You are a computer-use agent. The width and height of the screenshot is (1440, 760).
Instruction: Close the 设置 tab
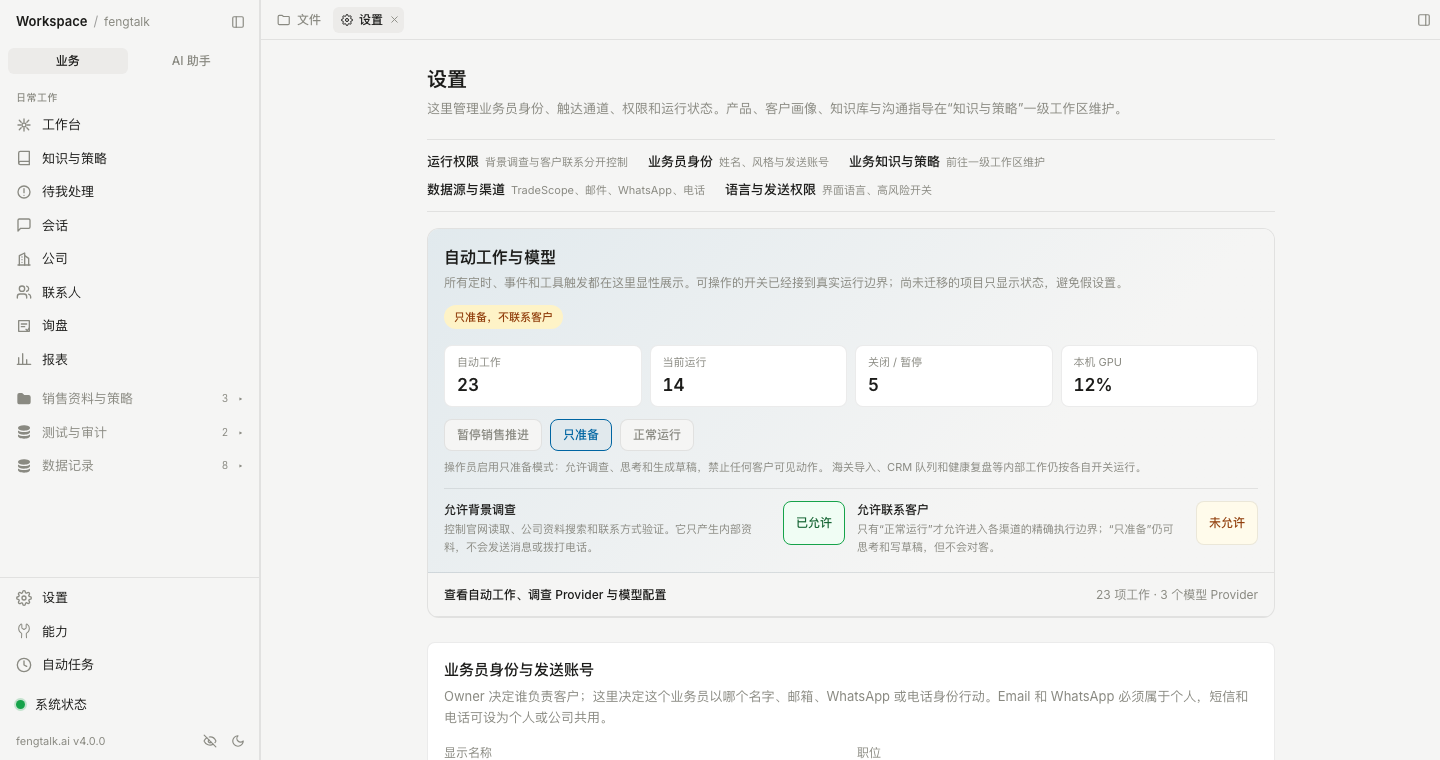tap(394, 20)
